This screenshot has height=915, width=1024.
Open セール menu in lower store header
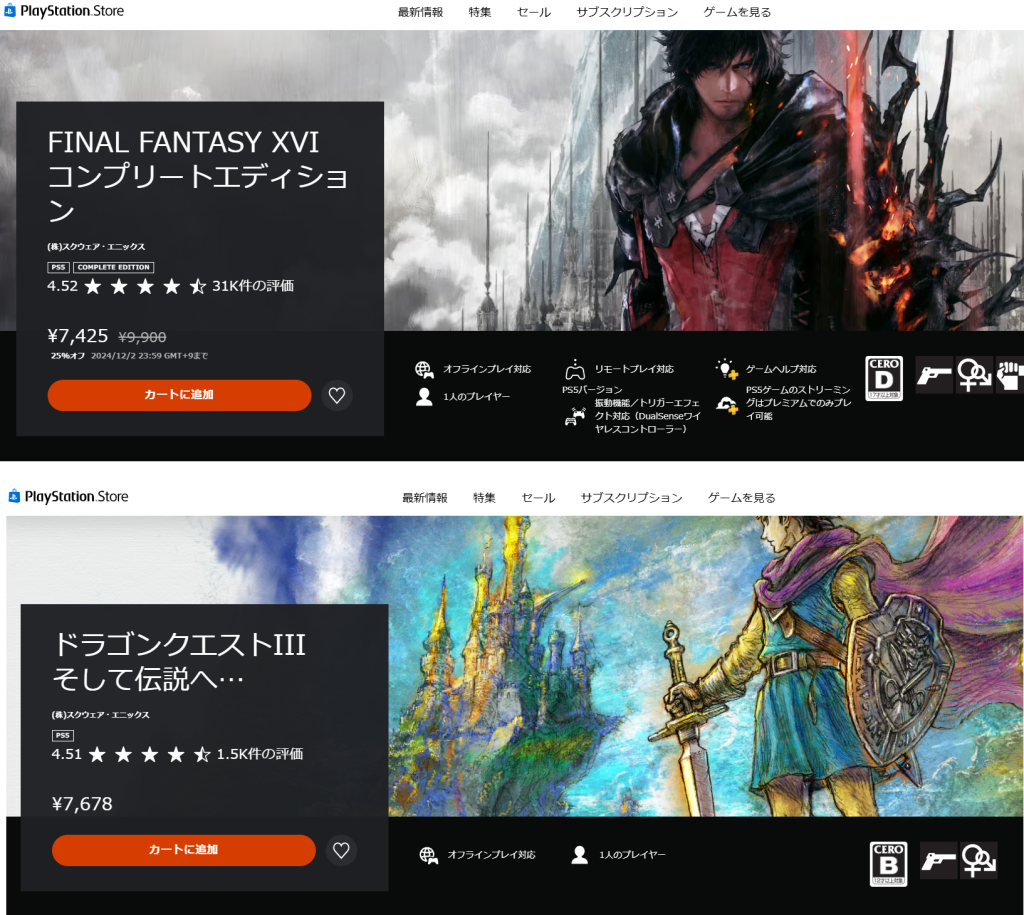538,498
